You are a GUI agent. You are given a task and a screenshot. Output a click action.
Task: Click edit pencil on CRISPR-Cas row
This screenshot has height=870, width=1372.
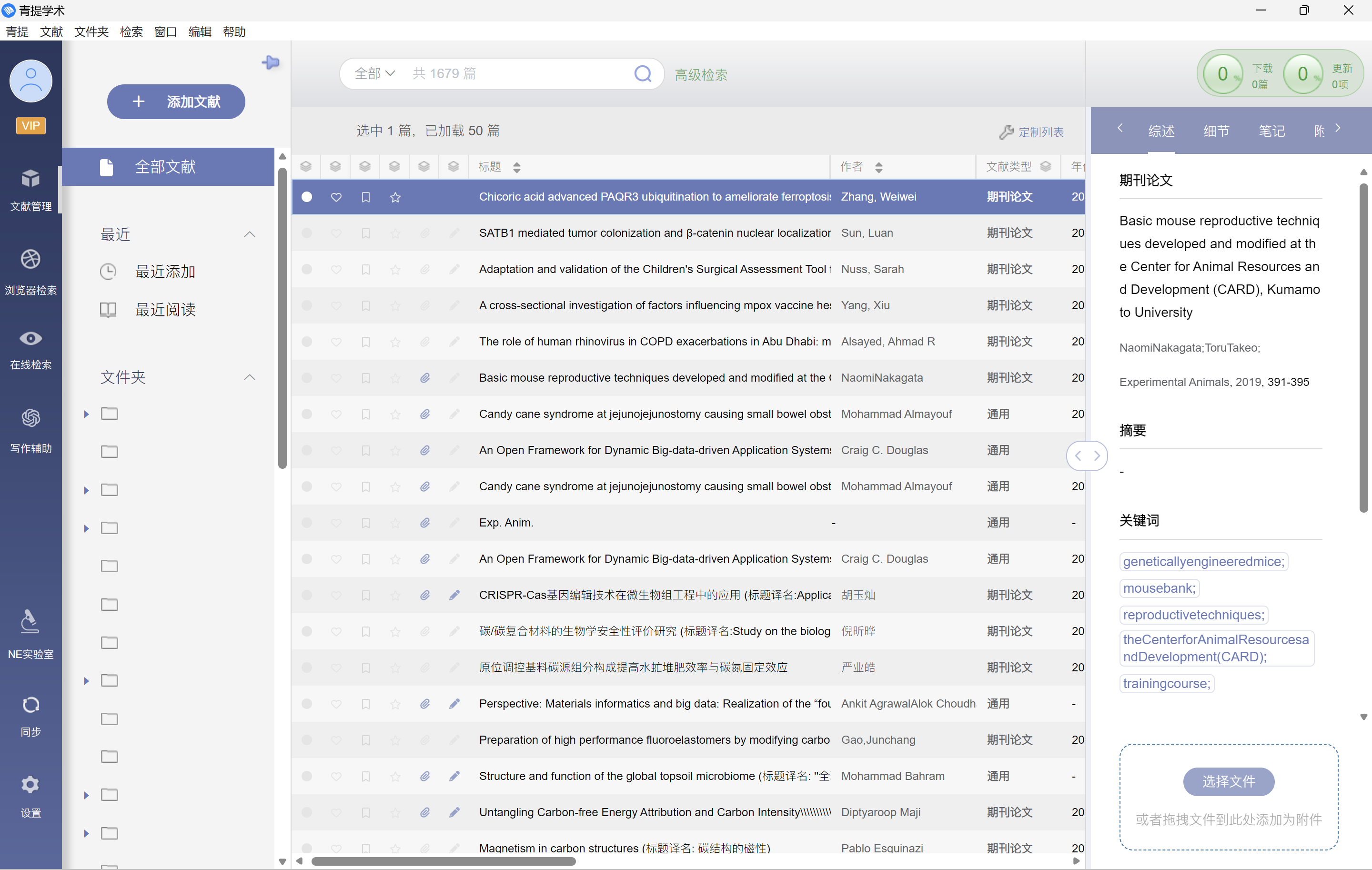(x=454, y=595)
